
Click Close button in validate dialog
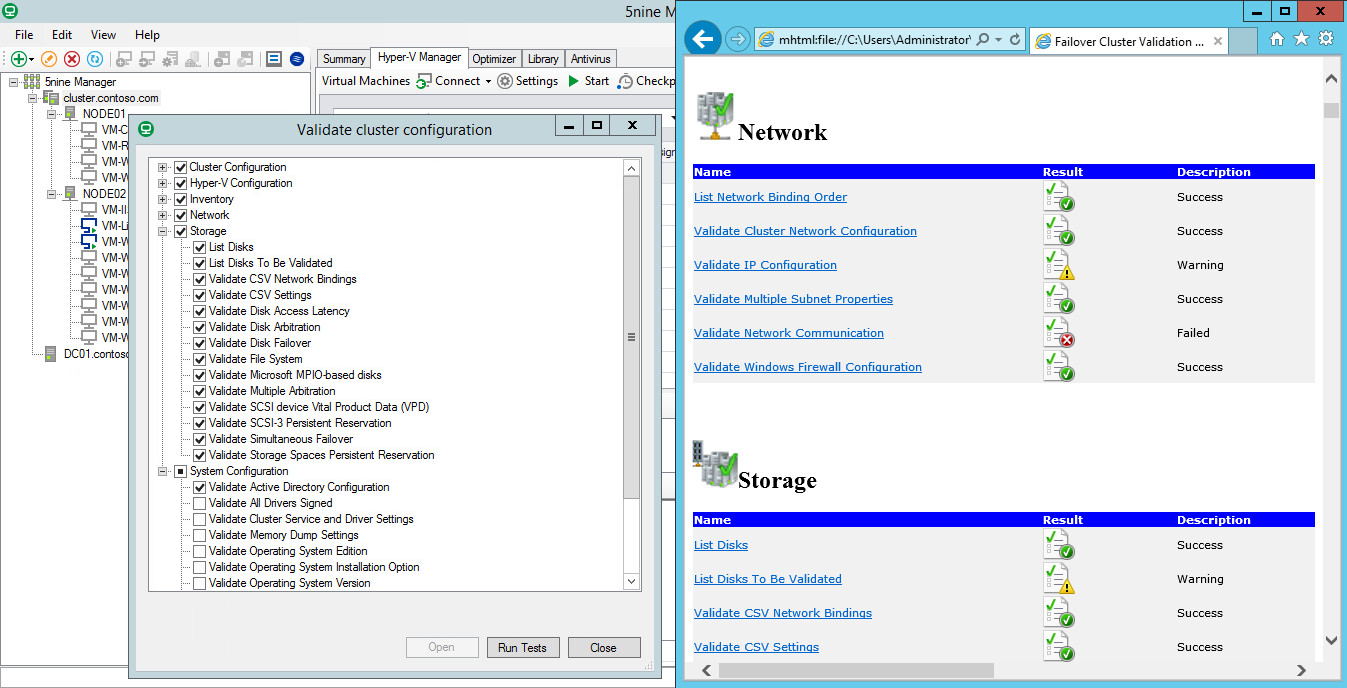click(x=603, y=647)
